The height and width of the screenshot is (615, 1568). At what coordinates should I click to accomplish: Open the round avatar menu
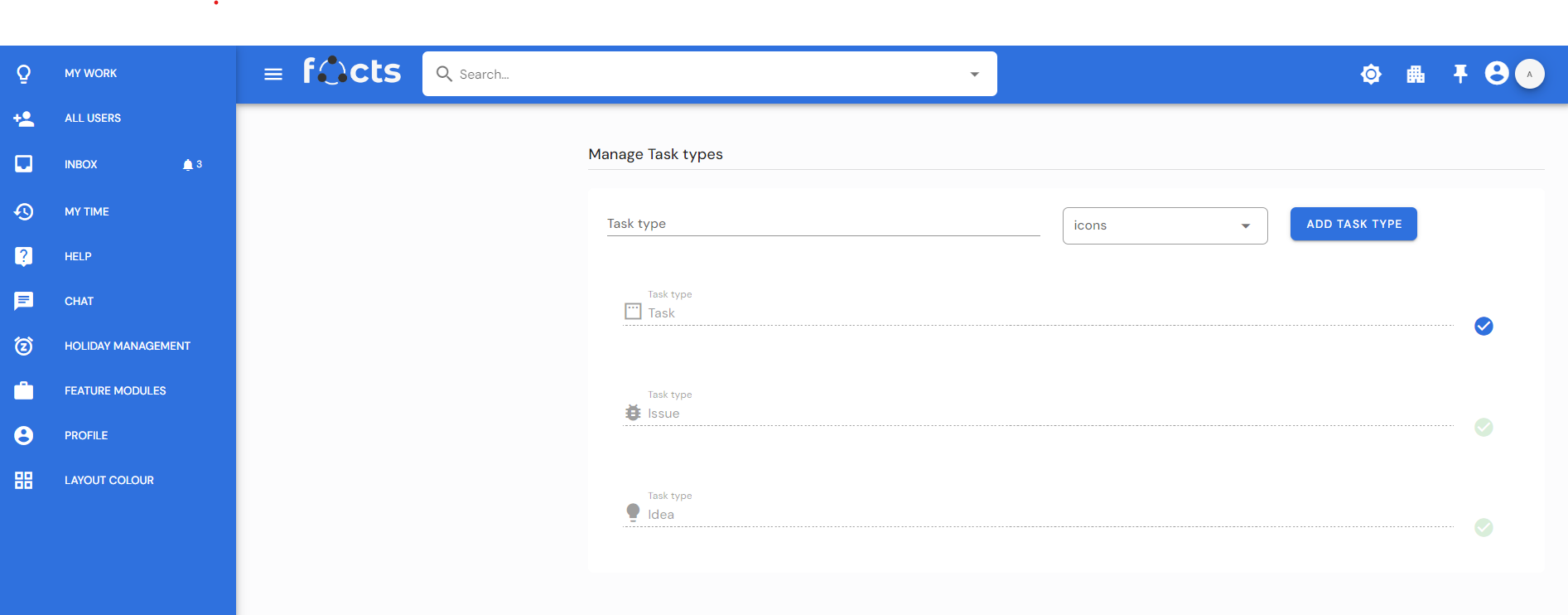click(1529, 74)
